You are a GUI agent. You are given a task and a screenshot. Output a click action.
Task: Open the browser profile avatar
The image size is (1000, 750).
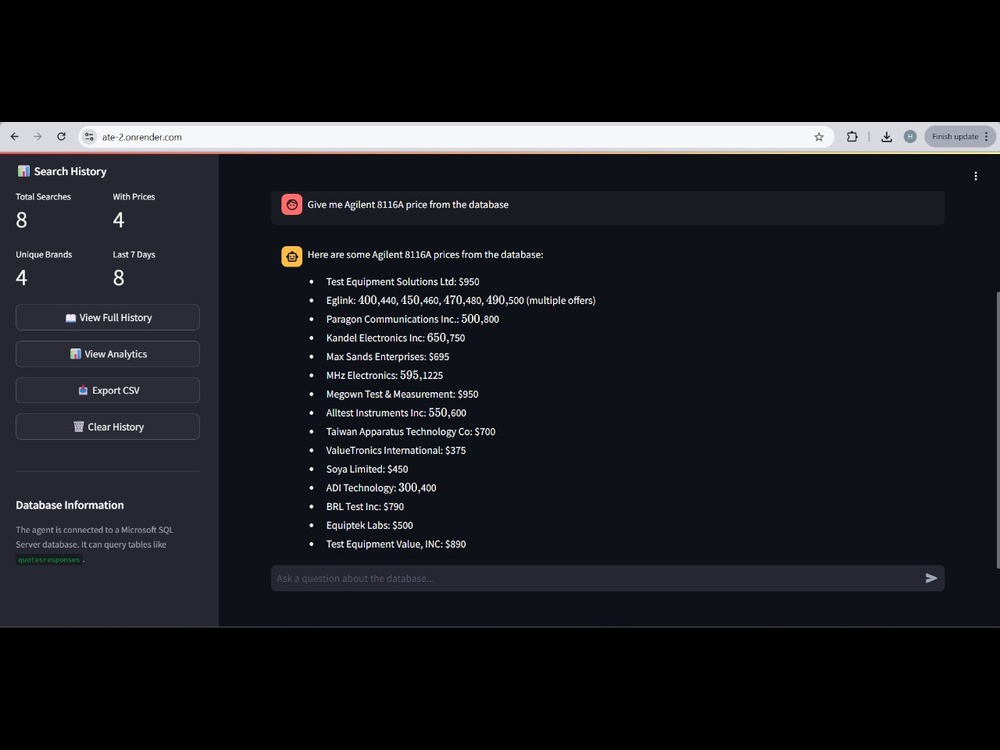pos(910,136)
